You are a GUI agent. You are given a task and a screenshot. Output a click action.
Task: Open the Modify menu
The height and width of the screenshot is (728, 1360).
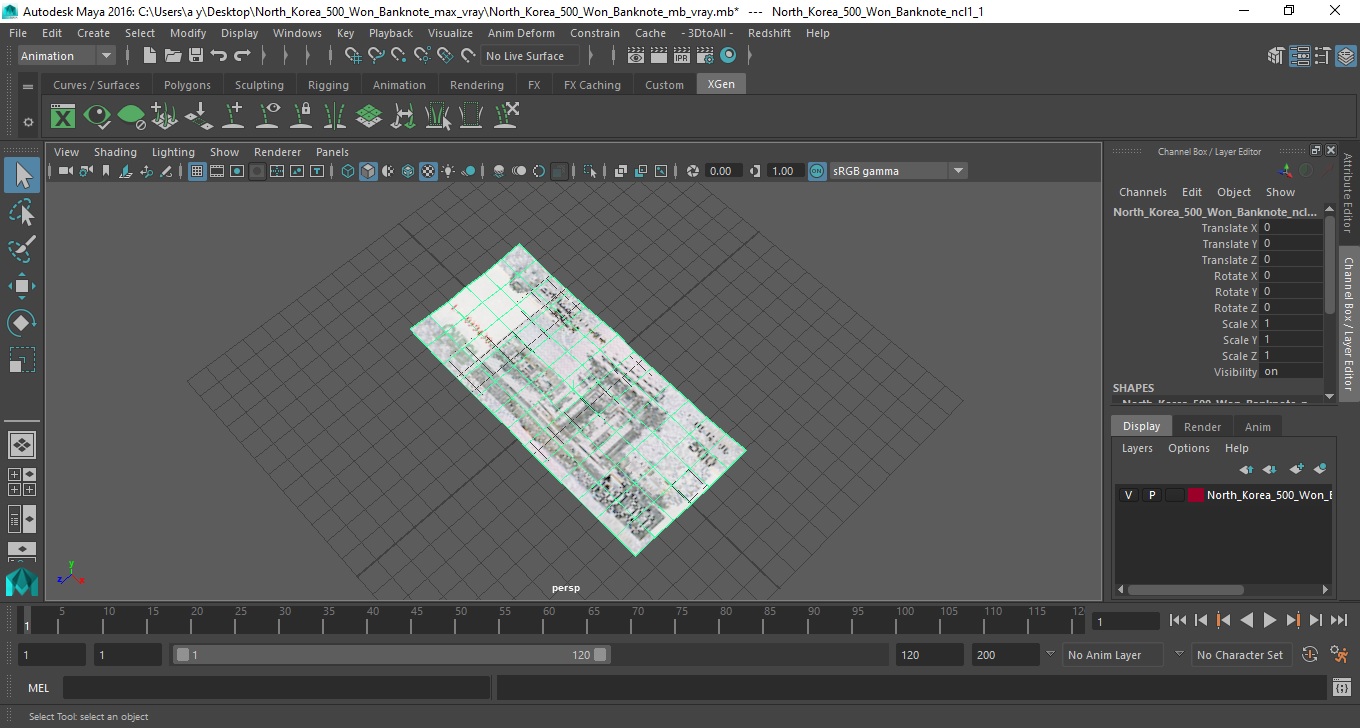(x=188, y=33)
